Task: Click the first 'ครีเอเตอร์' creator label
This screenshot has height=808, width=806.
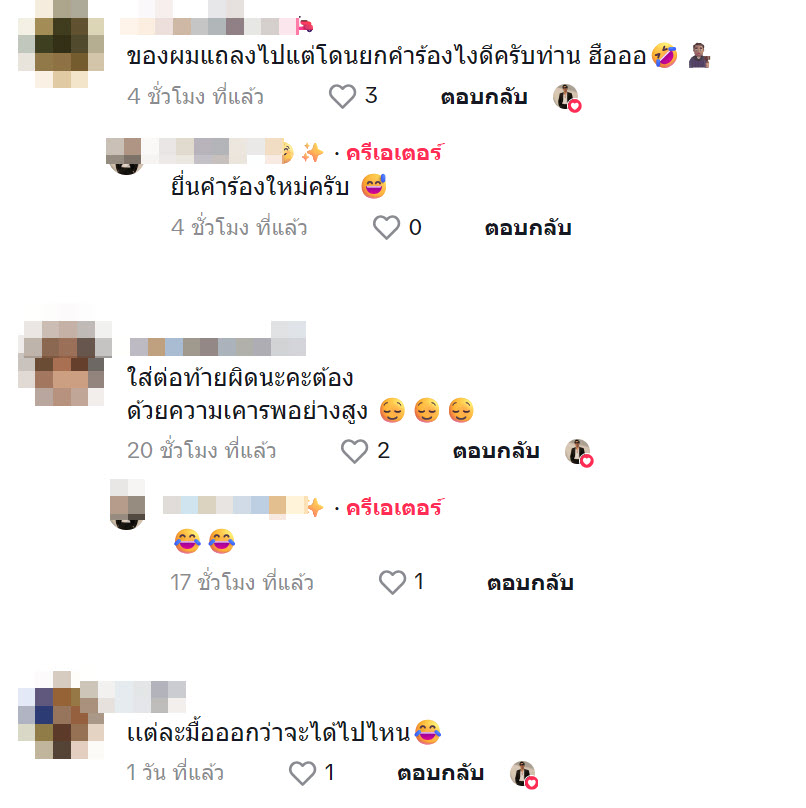Action: (395, 153)
